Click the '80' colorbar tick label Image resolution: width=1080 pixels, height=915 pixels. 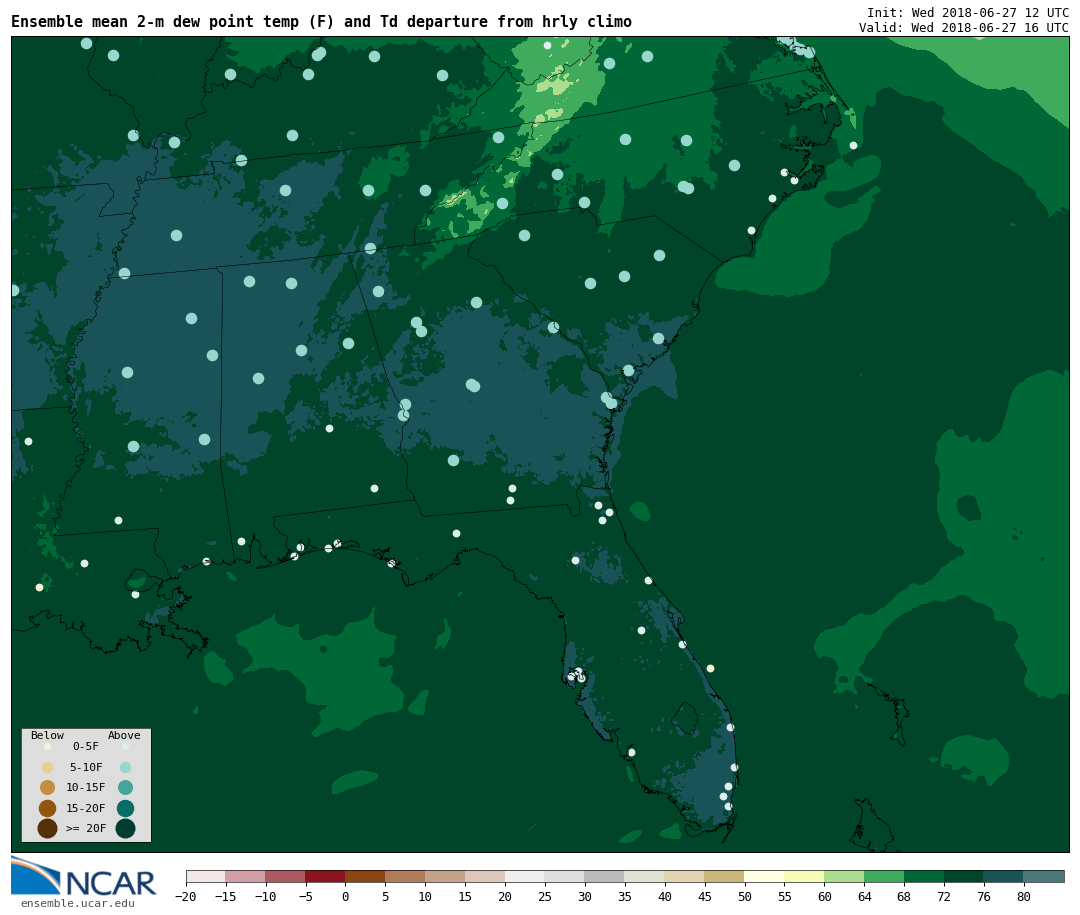(1024, 896)
